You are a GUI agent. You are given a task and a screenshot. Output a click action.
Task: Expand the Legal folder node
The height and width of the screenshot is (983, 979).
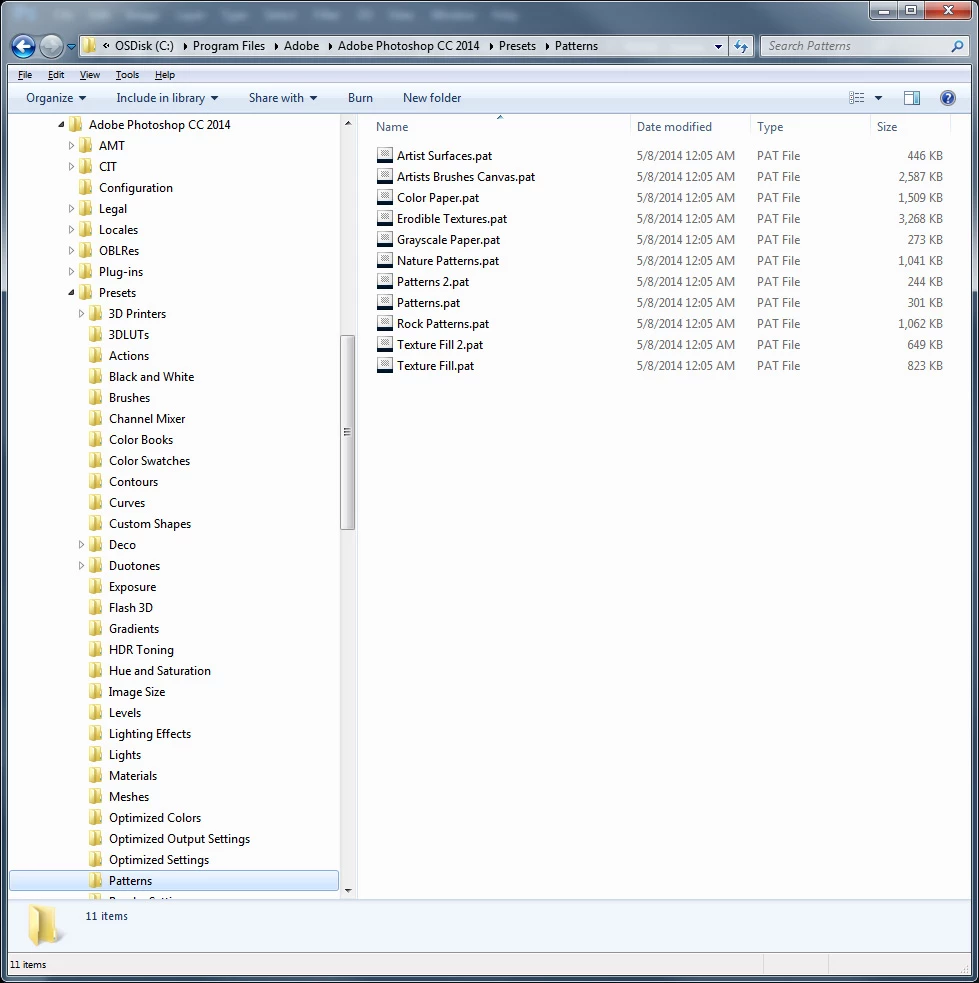(x=71, y=209)
